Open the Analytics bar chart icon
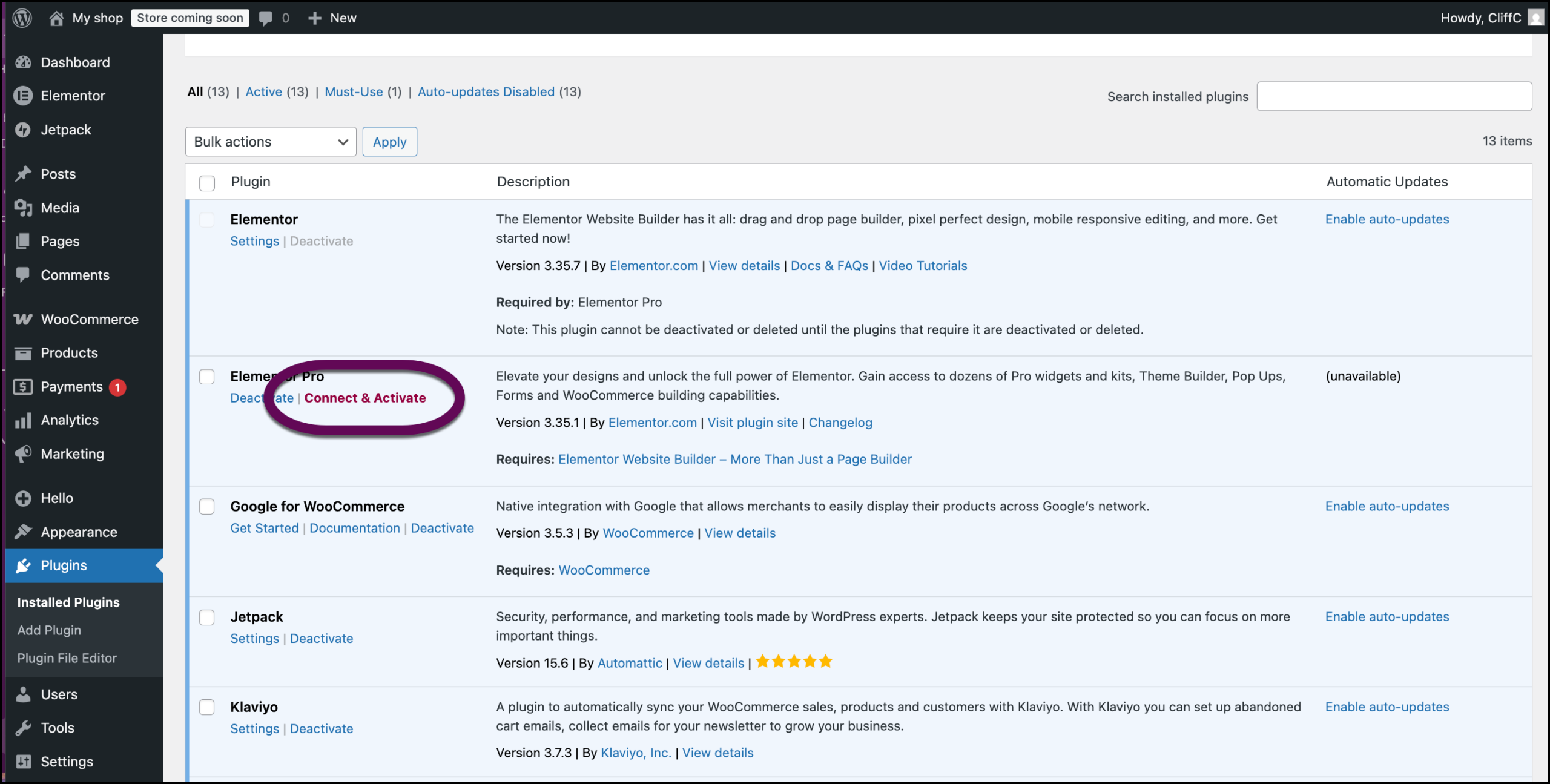 [x=23, y=420]
